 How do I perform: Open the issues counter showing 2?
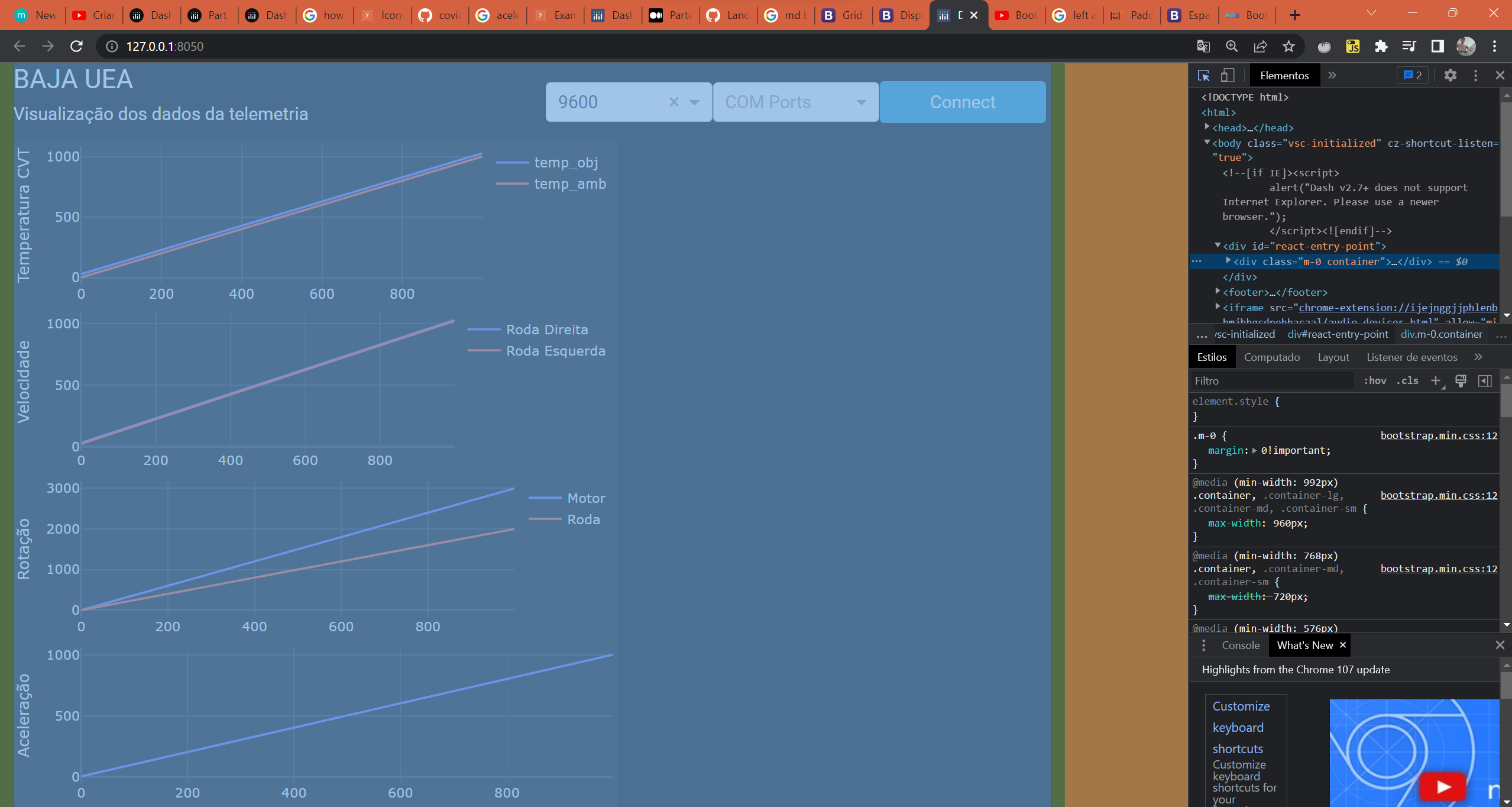pyautogui.click(x=1413, y=75)
